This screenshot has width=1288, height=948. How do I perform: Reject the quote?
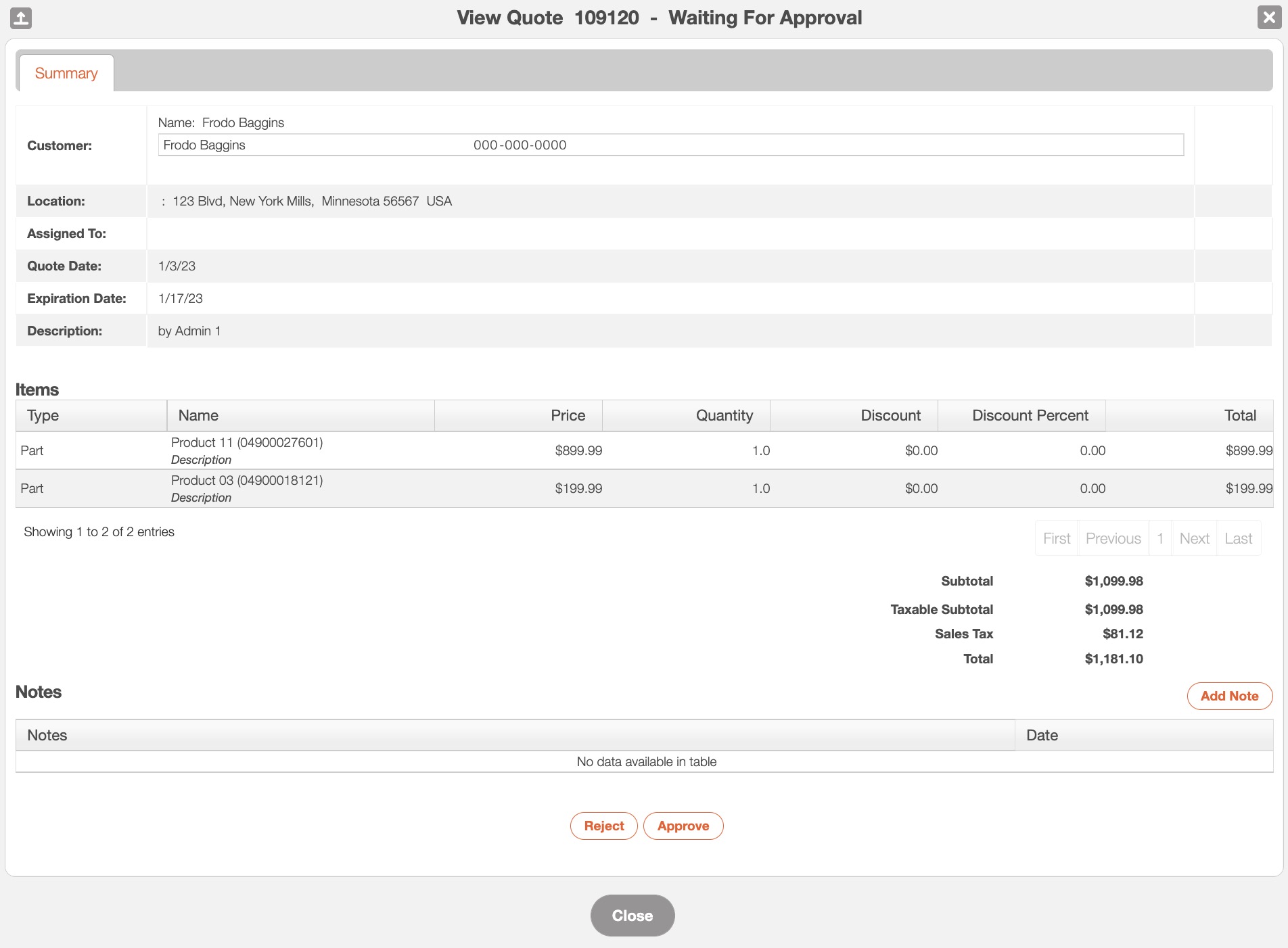(603, 826)
